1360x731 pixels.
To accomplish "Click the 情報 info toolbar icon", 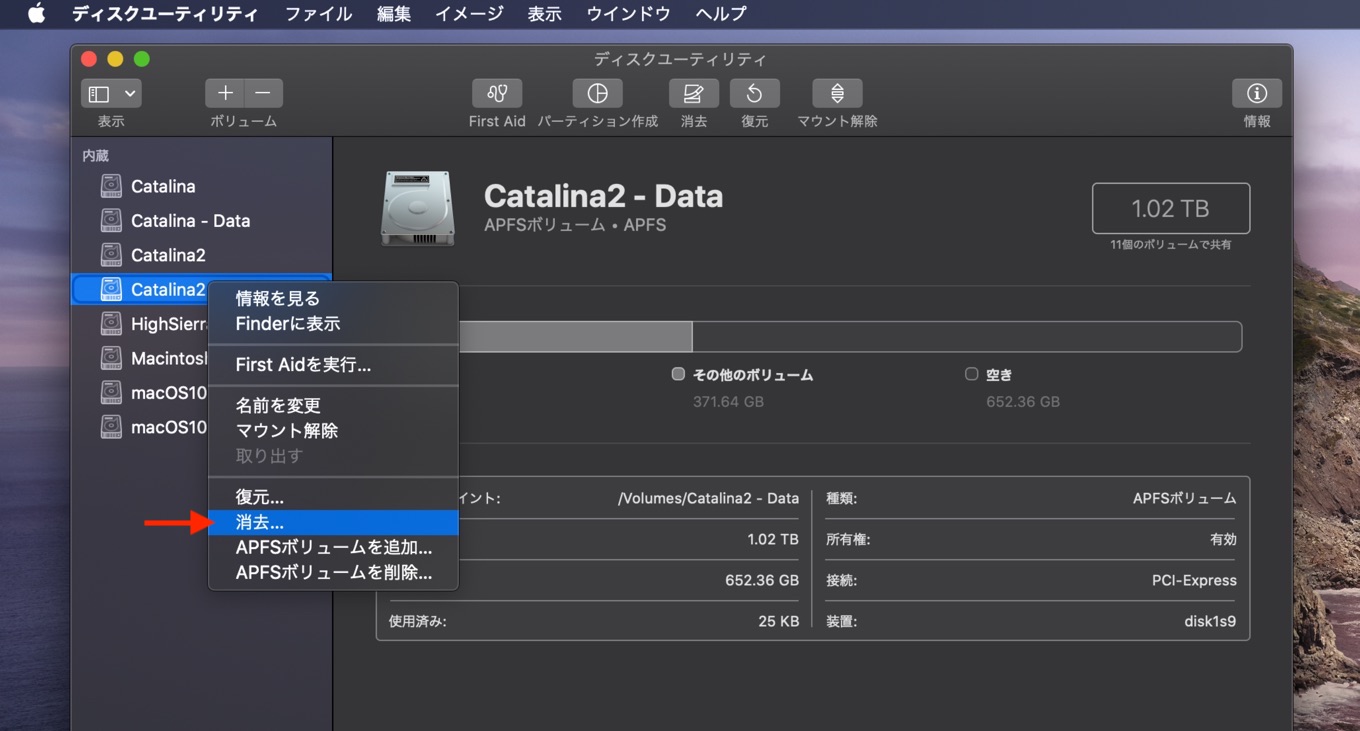I will click(1257, 93).
